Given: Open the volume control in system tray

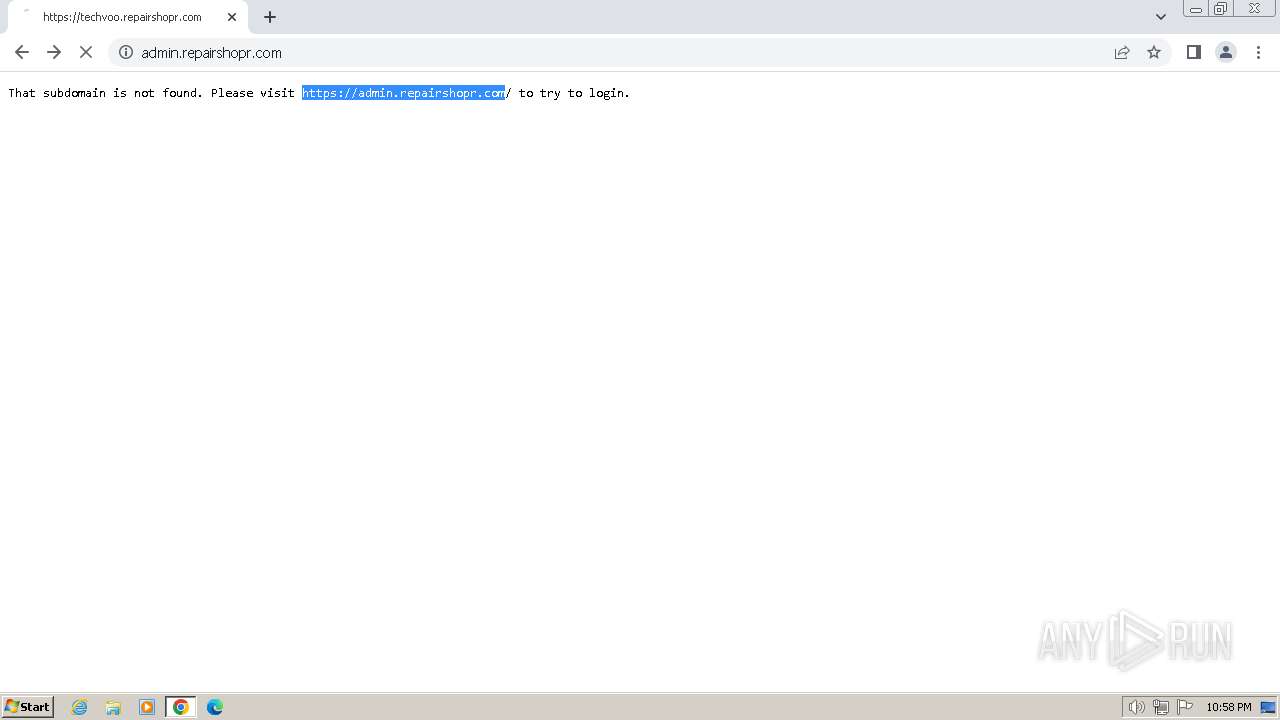Looking at the screenshot, I should [x=1137, y=707].
